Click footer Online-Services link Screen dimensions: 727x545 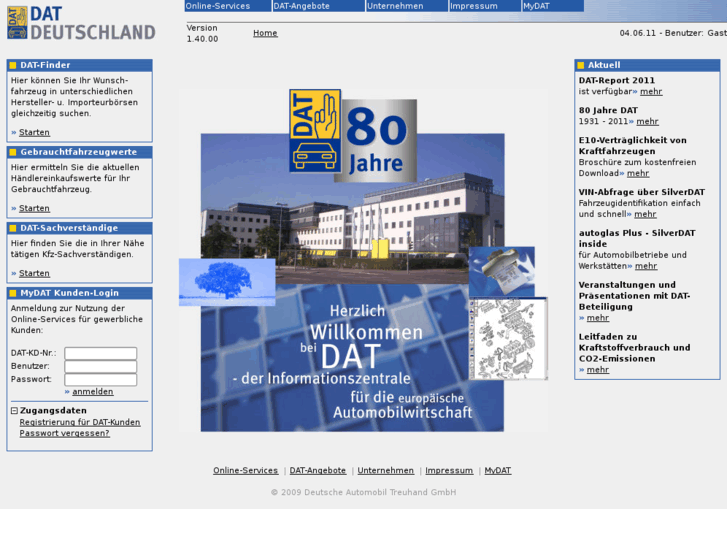click(x=246, y=470)
